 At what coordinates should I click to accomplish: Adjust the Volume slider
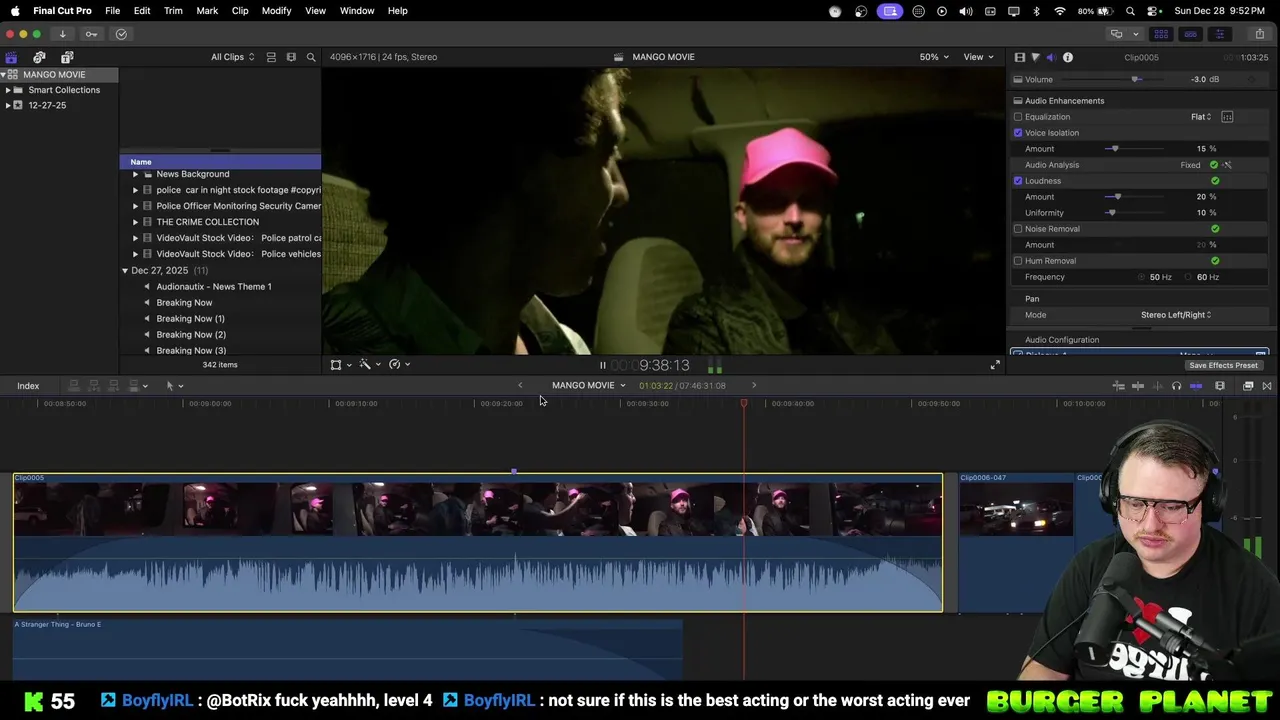(1136, 80)
